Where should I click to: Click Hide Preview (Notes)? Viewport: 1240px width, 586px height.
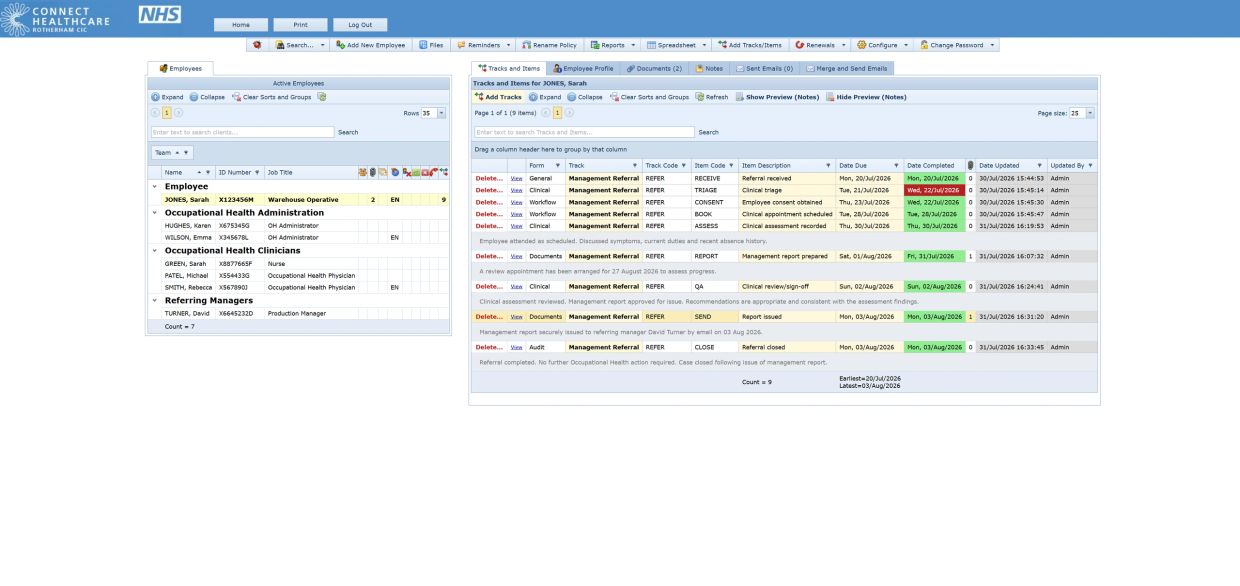point(866,97)
